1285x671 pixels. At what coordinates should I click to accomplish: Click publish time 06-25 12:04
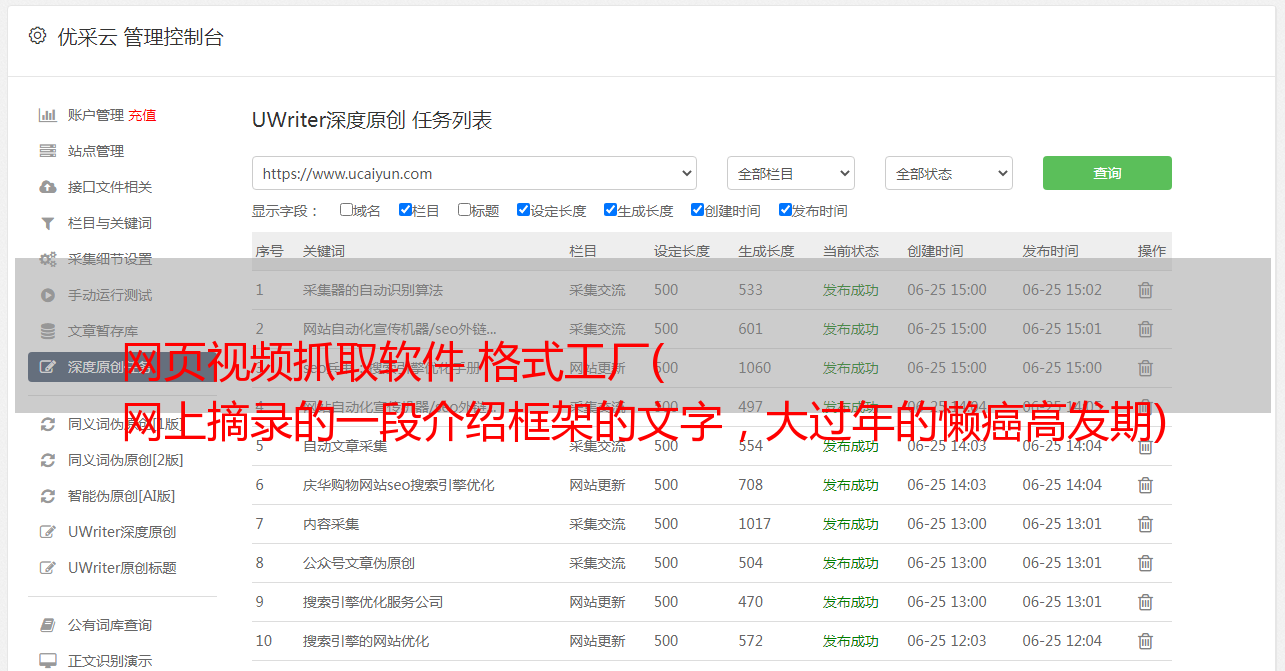[x=1062, y=641]
